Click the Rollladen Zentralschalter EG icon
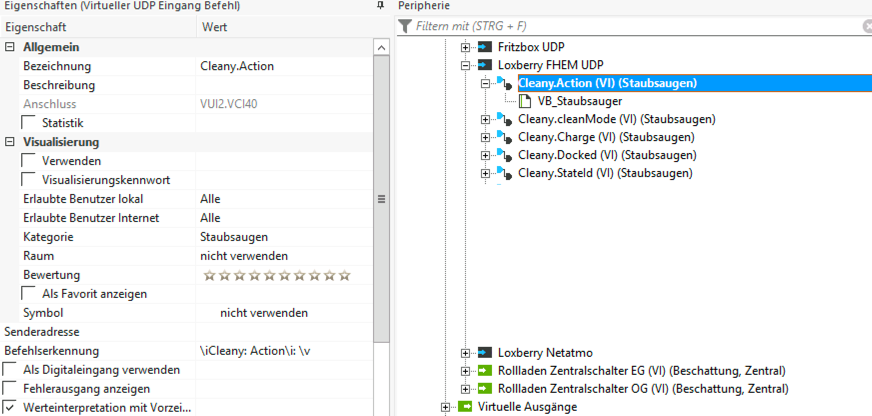 485,371
